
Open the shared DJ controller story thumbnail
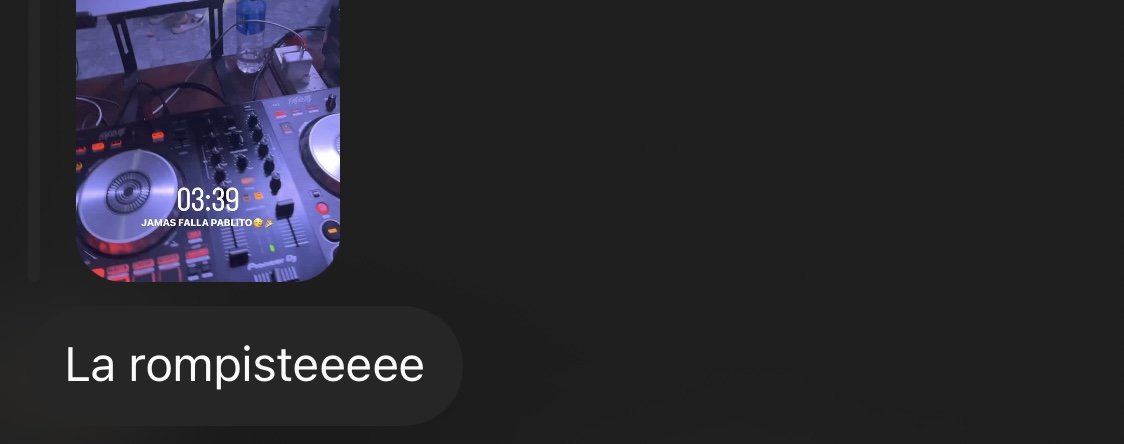coord(208,141)
